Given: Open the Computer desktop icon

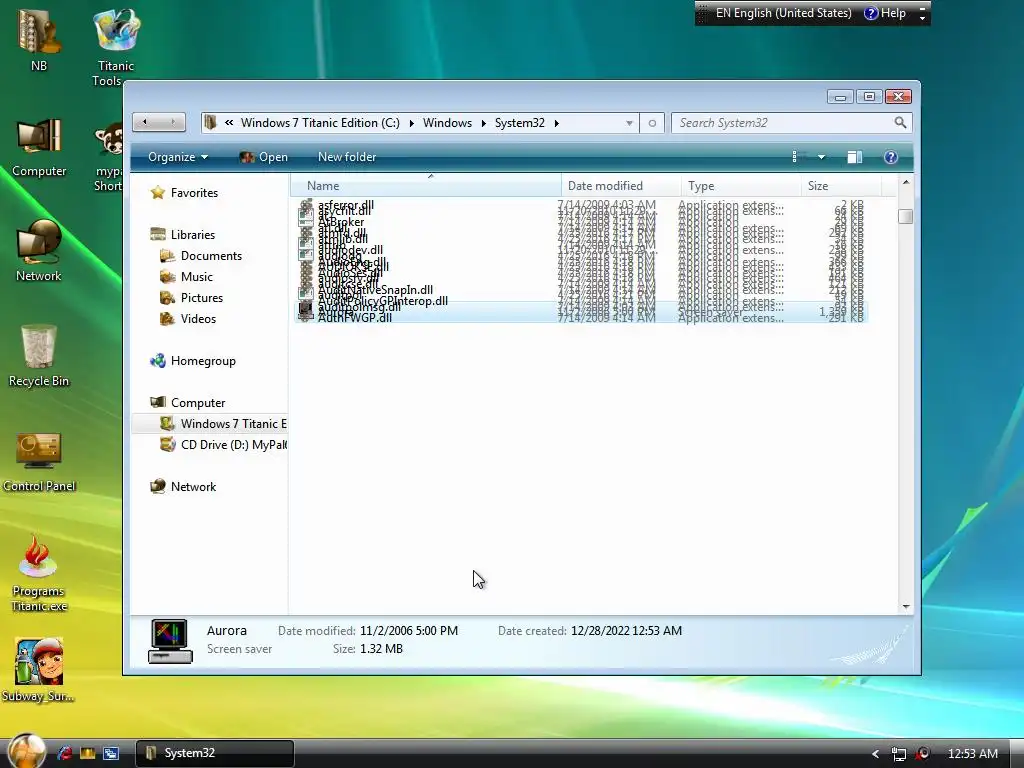Looking at the screenshot, I should tap(39, 147).
